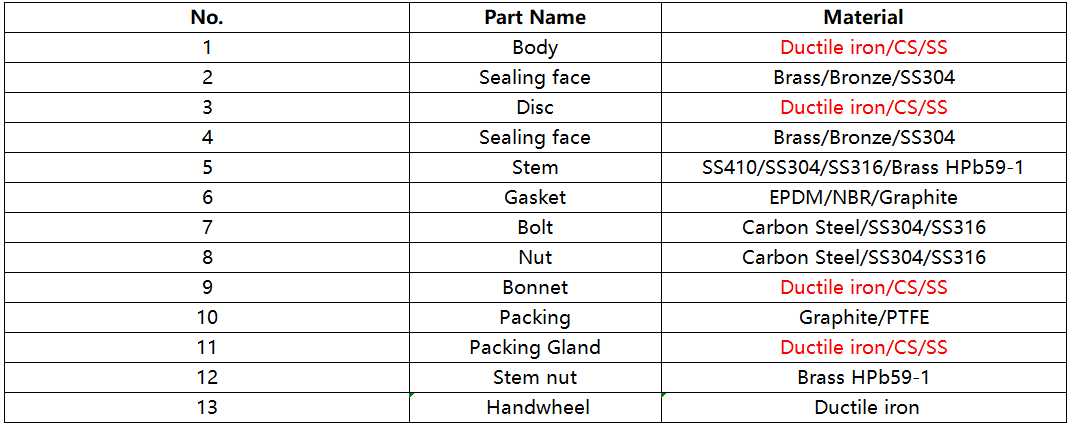Click the 'Packing' row name cell
The height and width of the screenshot is (426, 1069).
(x=535, y=317)
